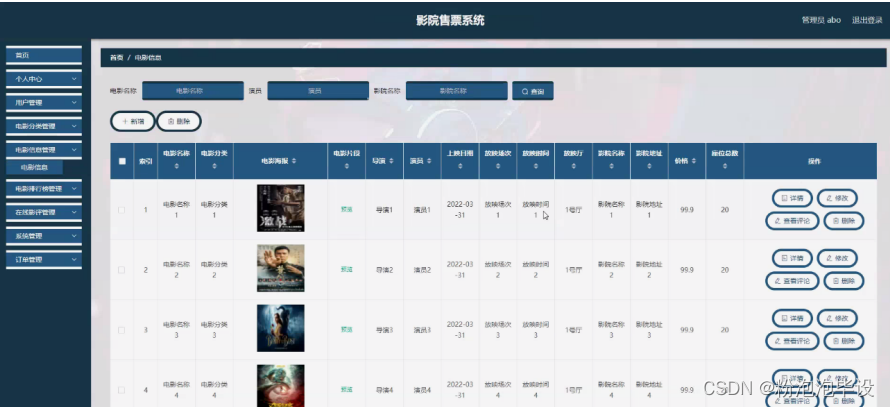Viewport: 890px width, 407px height.
Task: Check the checkbox for row 2
Action: pos(121,270)
